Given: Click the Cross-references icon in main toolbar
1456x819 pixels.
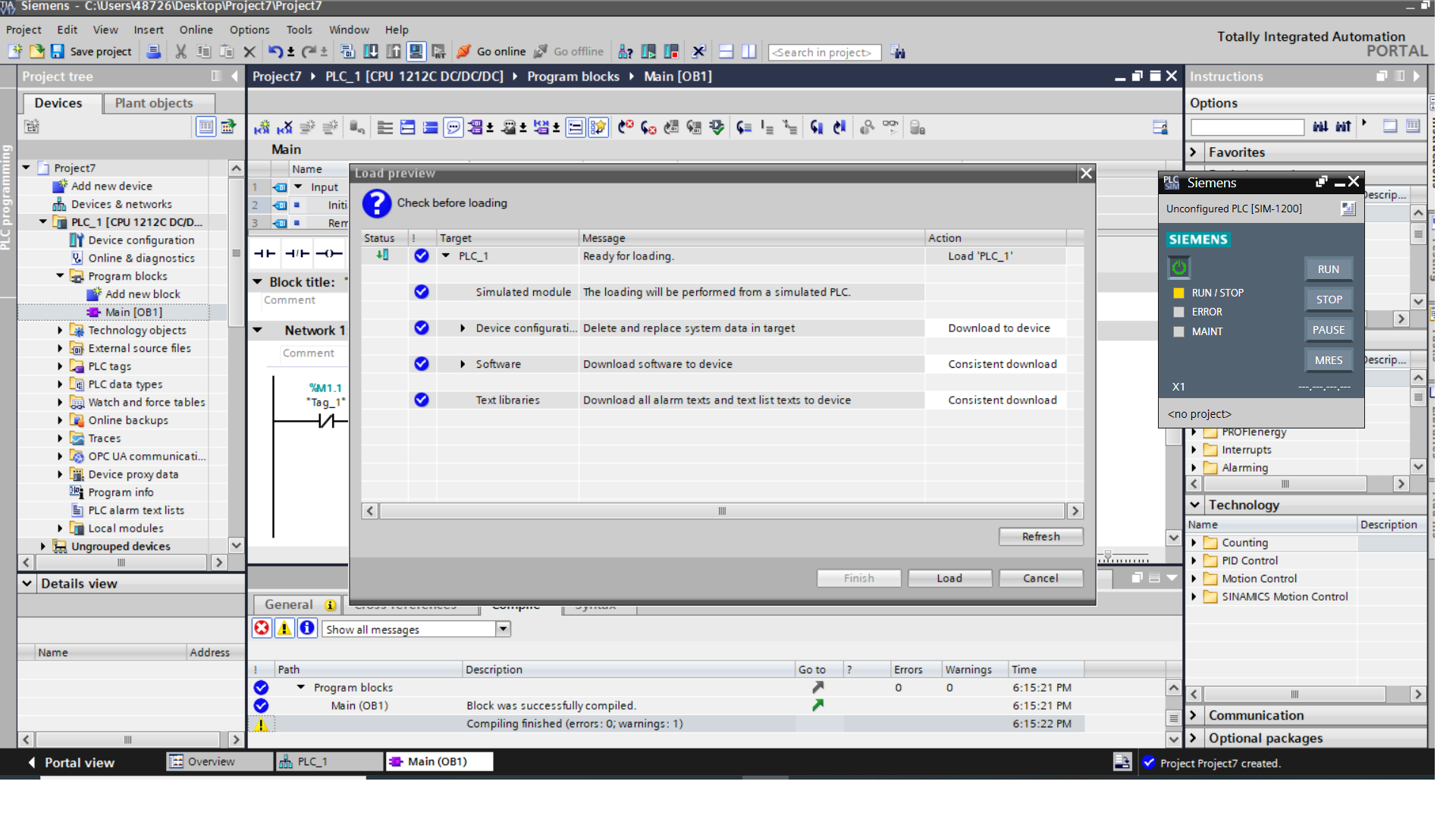Looking at the screenshot, I should click(x=698, y=52).
